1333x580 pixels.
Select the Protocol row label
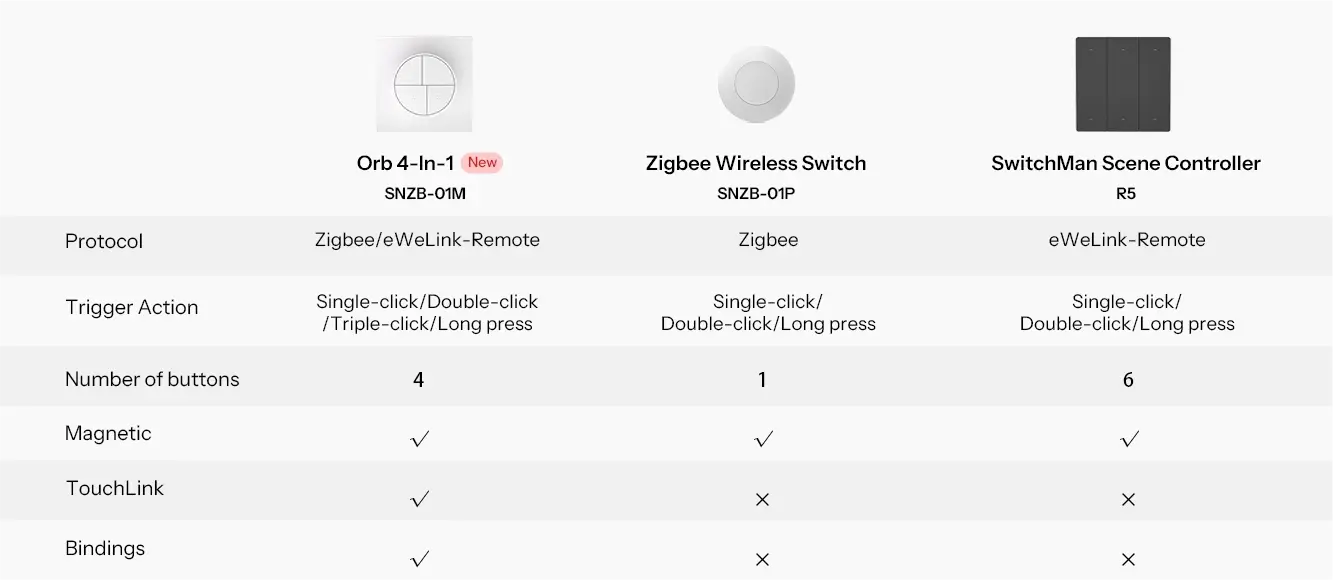(104, 241)
